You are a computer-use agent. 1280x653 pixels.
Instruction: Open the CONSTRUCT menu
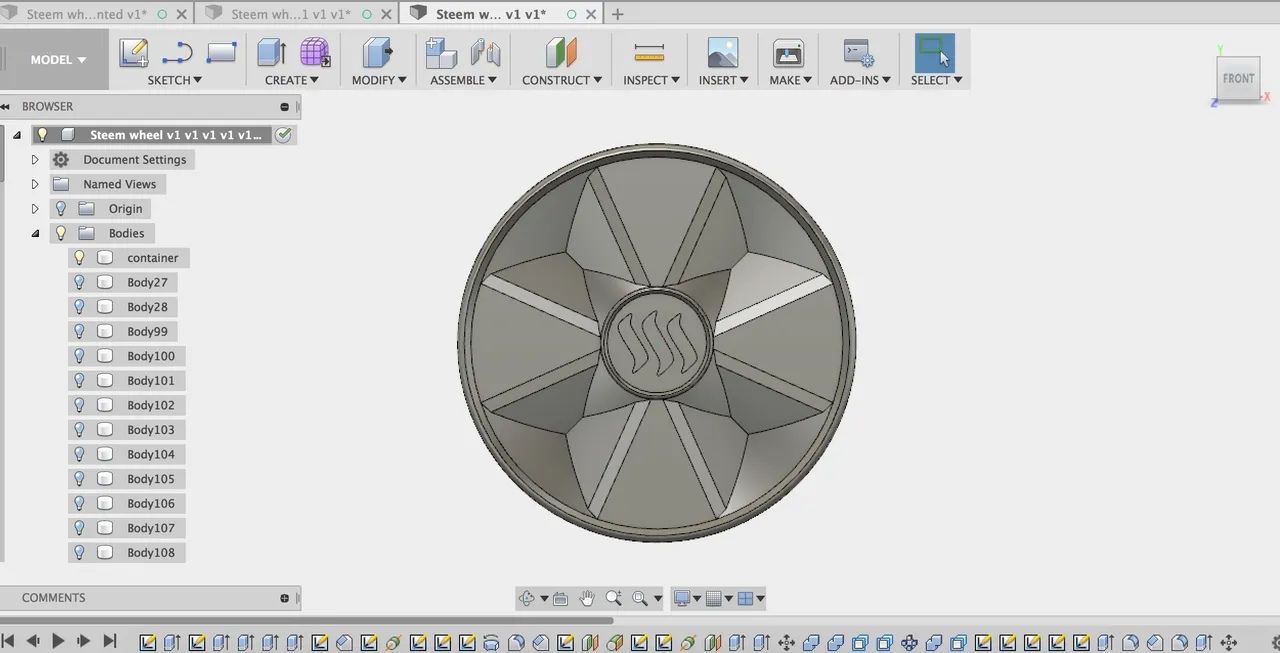pos(562,80)
